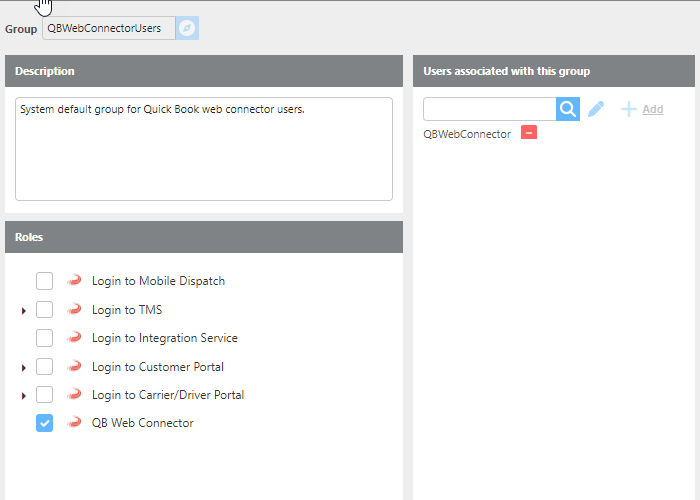Tick the Login to Customer Portal checkbox
Image resolution: width=700 pixels, height=500 pixels.
coord(44,367)
